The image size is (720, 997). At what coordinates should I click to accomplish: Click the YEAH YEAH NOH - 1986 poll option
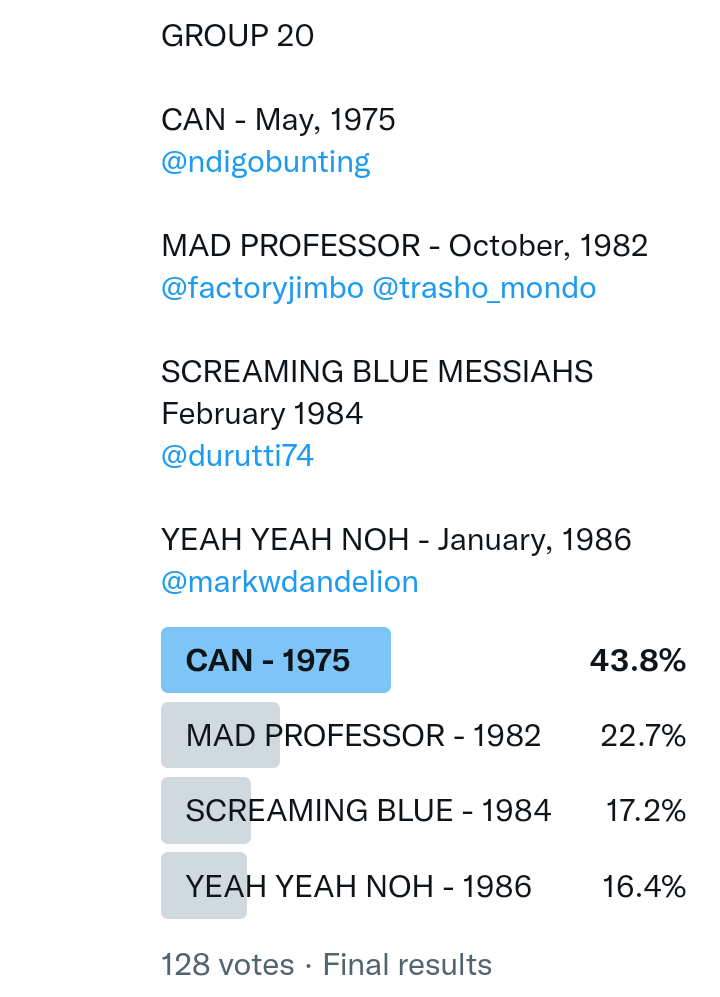(358, 886)
